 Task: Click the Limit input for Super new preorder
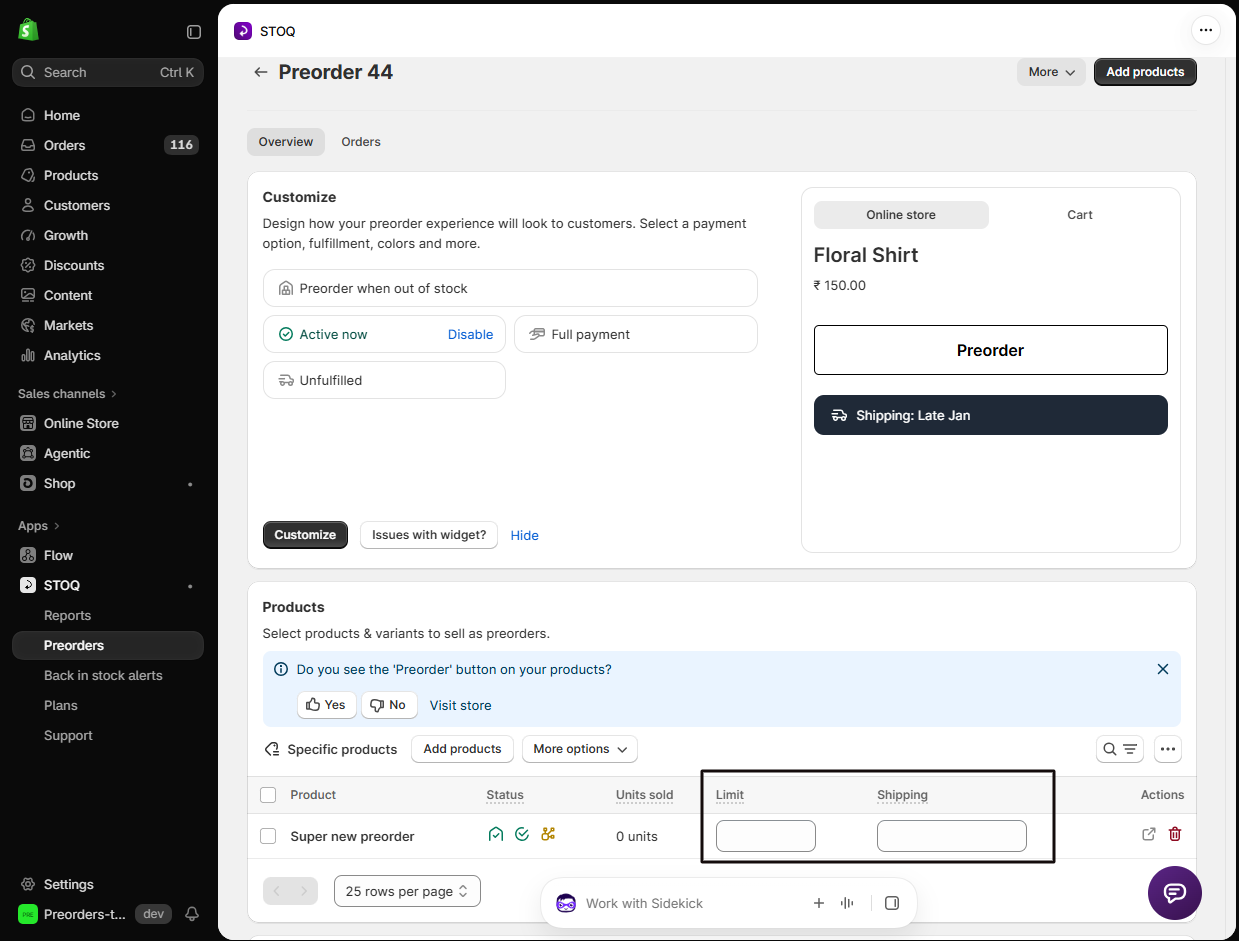pos(766,836)
